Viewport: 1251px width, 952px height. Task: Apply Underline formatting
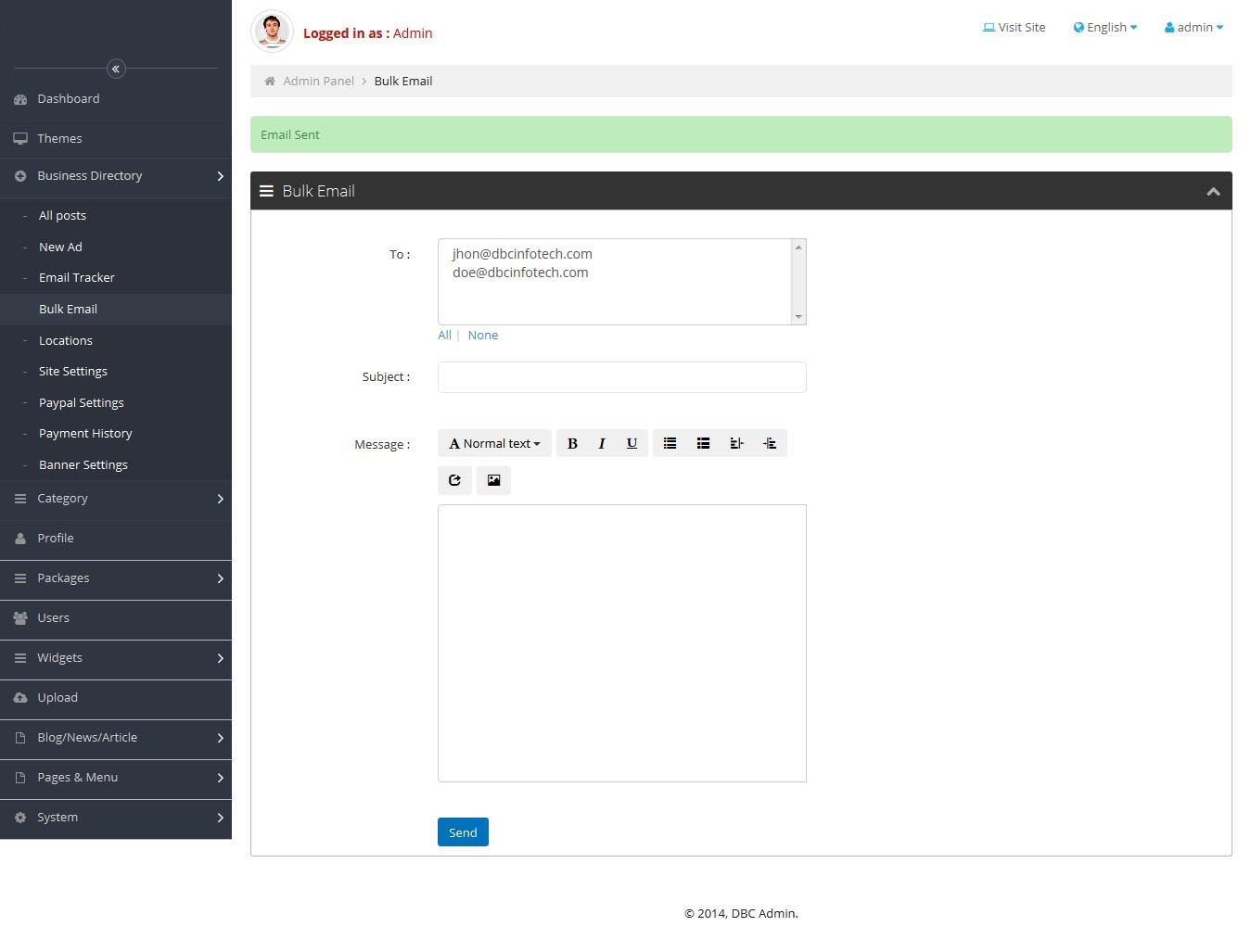[x=632, y=443]
